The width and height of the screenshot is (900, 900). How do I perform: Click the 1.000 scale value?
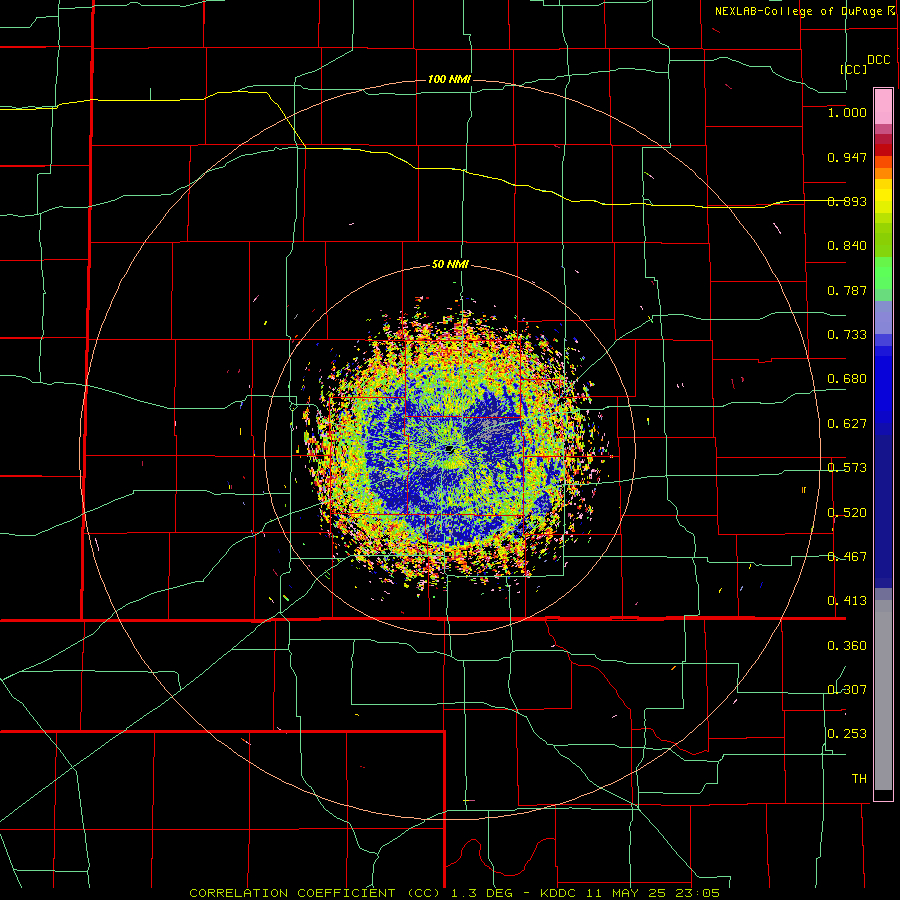tap(847, 112)
